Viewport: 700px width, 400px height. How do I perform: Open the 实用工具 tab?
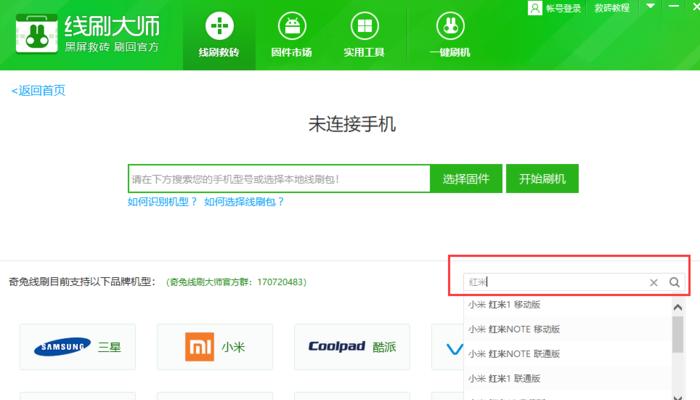coord(364,35)
